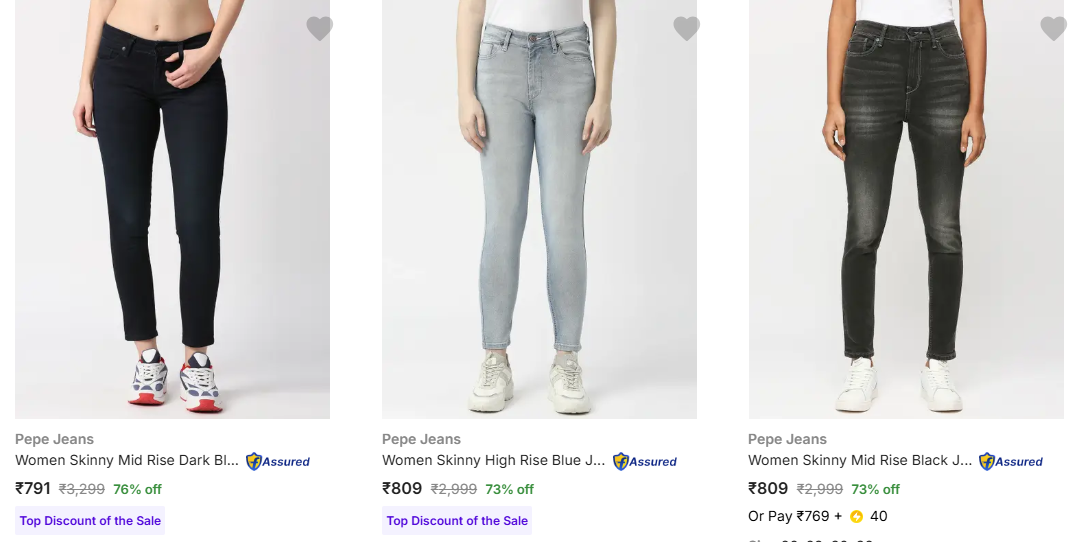This screenshot has width=1076, height=542.
Task: Open 'Women Skinny Mid Rise Dark Bl...' title
Action: (x=127, y=461)
